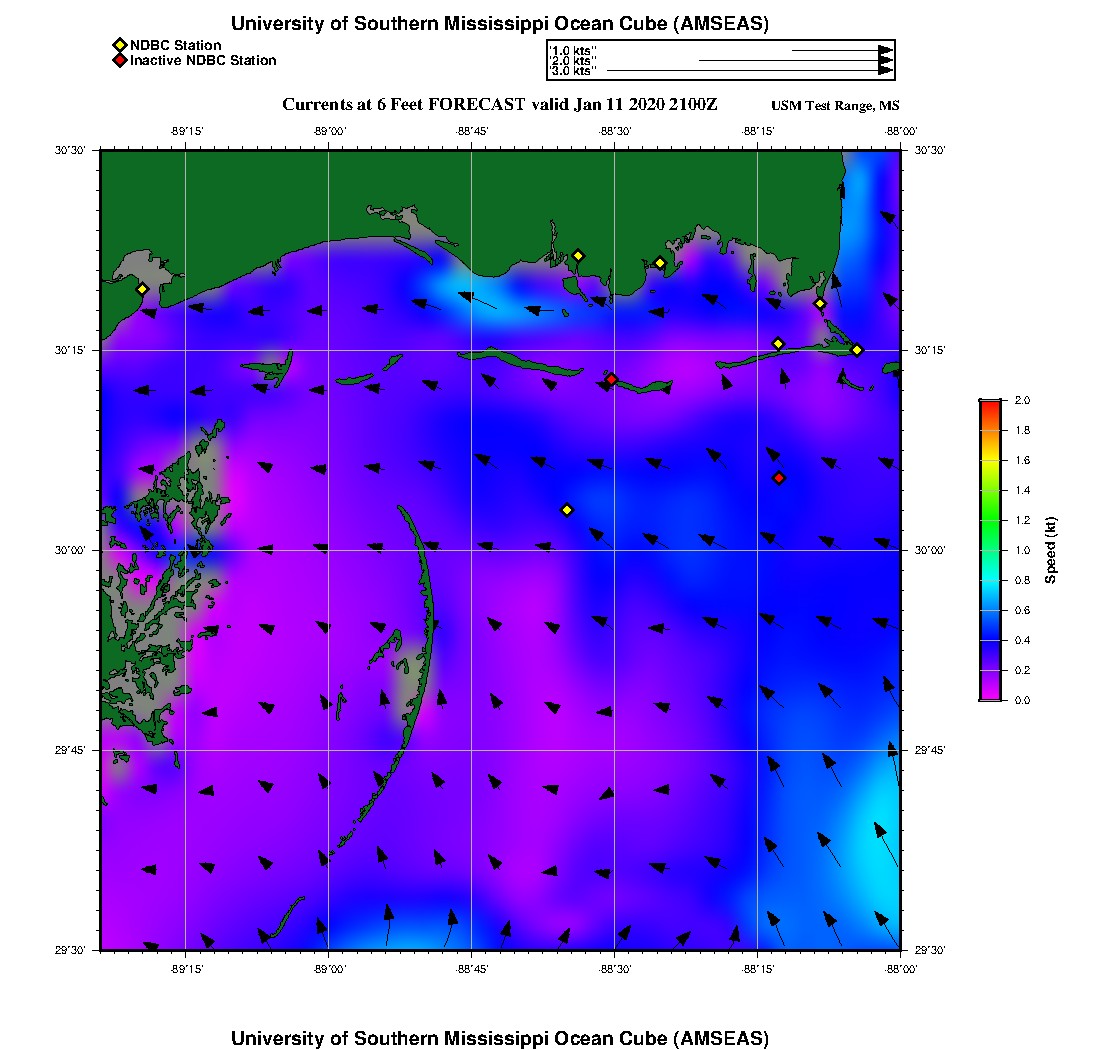
Task: Click the red inactive offshore station near 88°15'W
Action: [779, 478]
